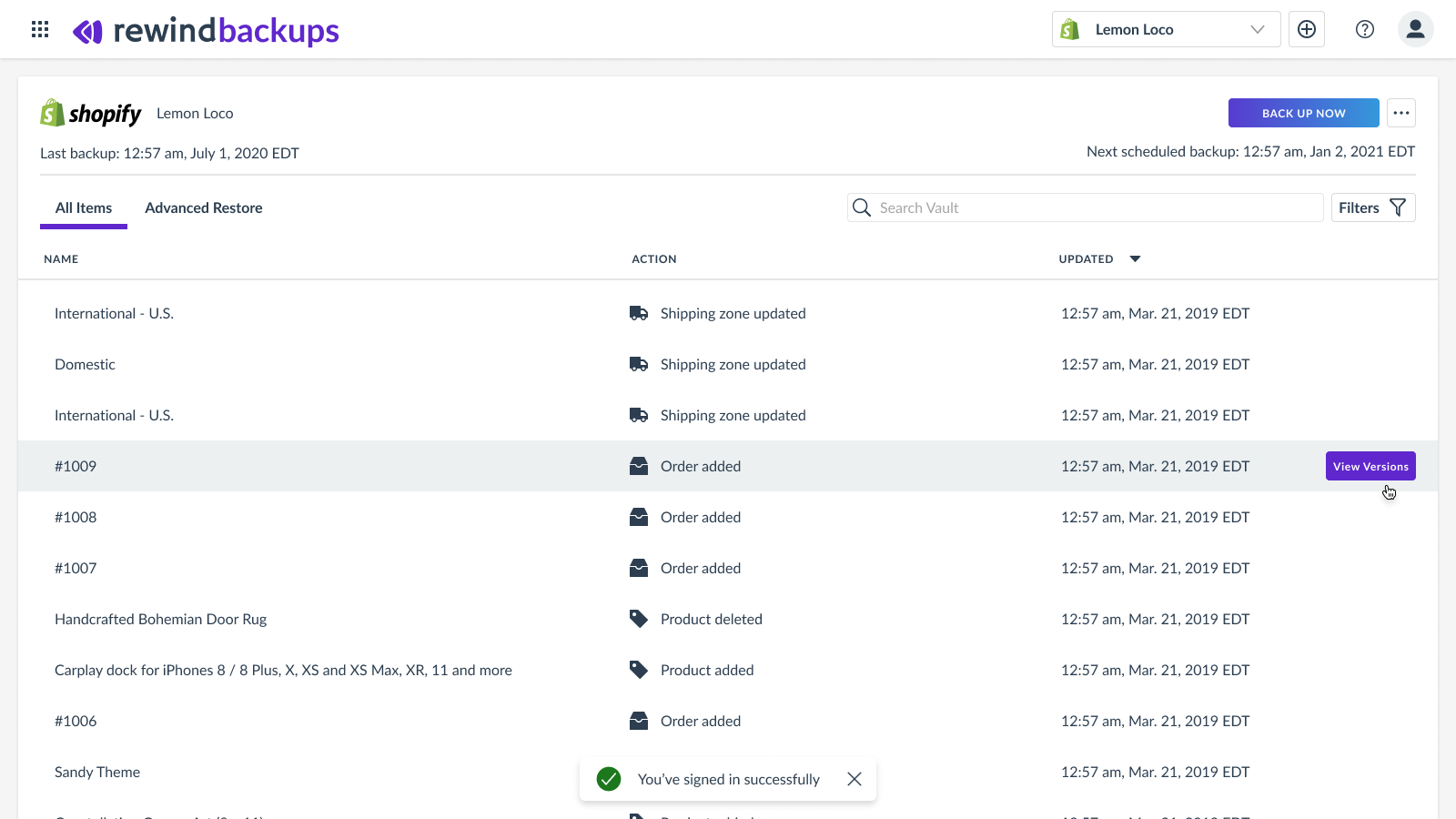The width and height of the screenshot is (1456, 819).
Task: Click the Next scheduled backup text
Action: pyautogui.click(x=1250, y=151)
